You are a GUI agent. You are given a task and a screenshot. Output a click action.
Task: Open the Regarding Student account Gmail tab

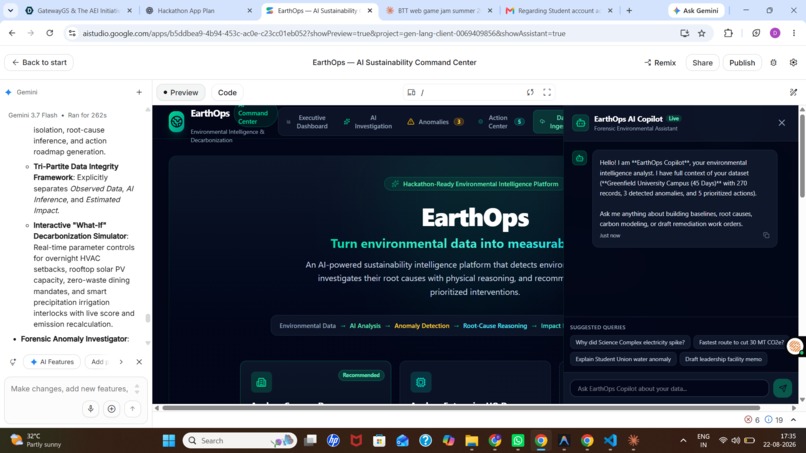559,10
